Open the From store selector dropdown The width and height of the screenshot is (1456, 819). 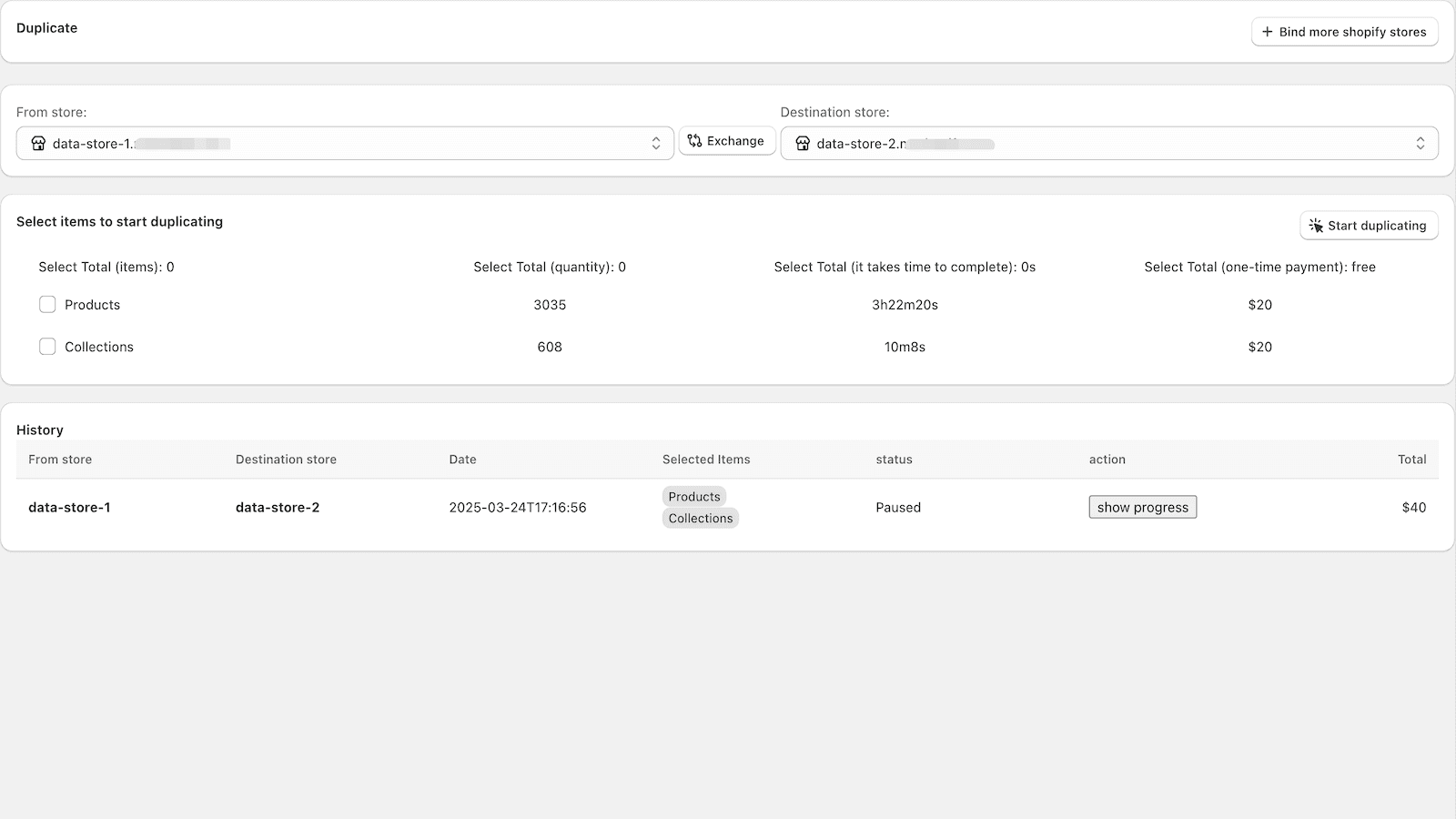pos(656,143)
